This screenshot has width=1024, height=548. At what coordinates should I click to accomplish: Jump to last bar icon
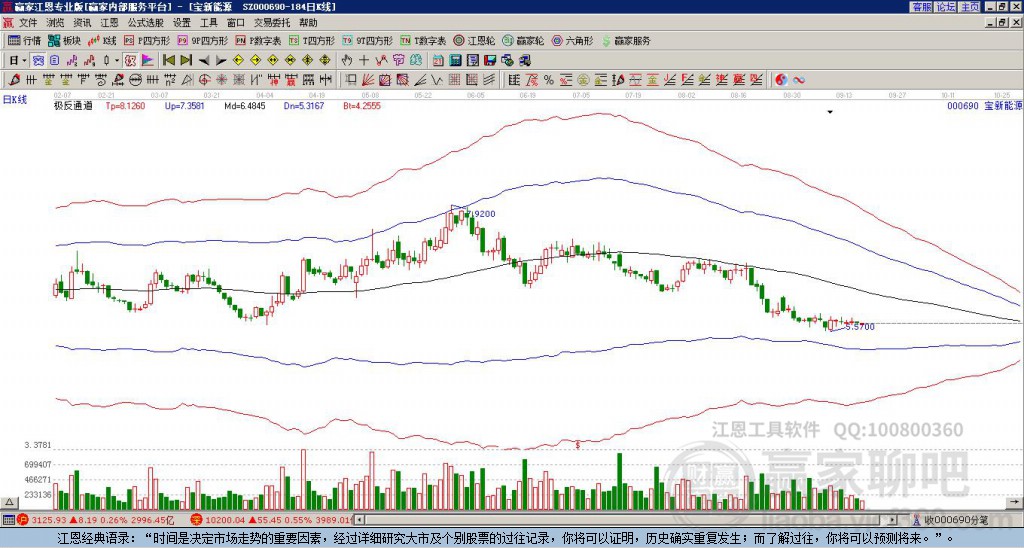click(186, 60)
